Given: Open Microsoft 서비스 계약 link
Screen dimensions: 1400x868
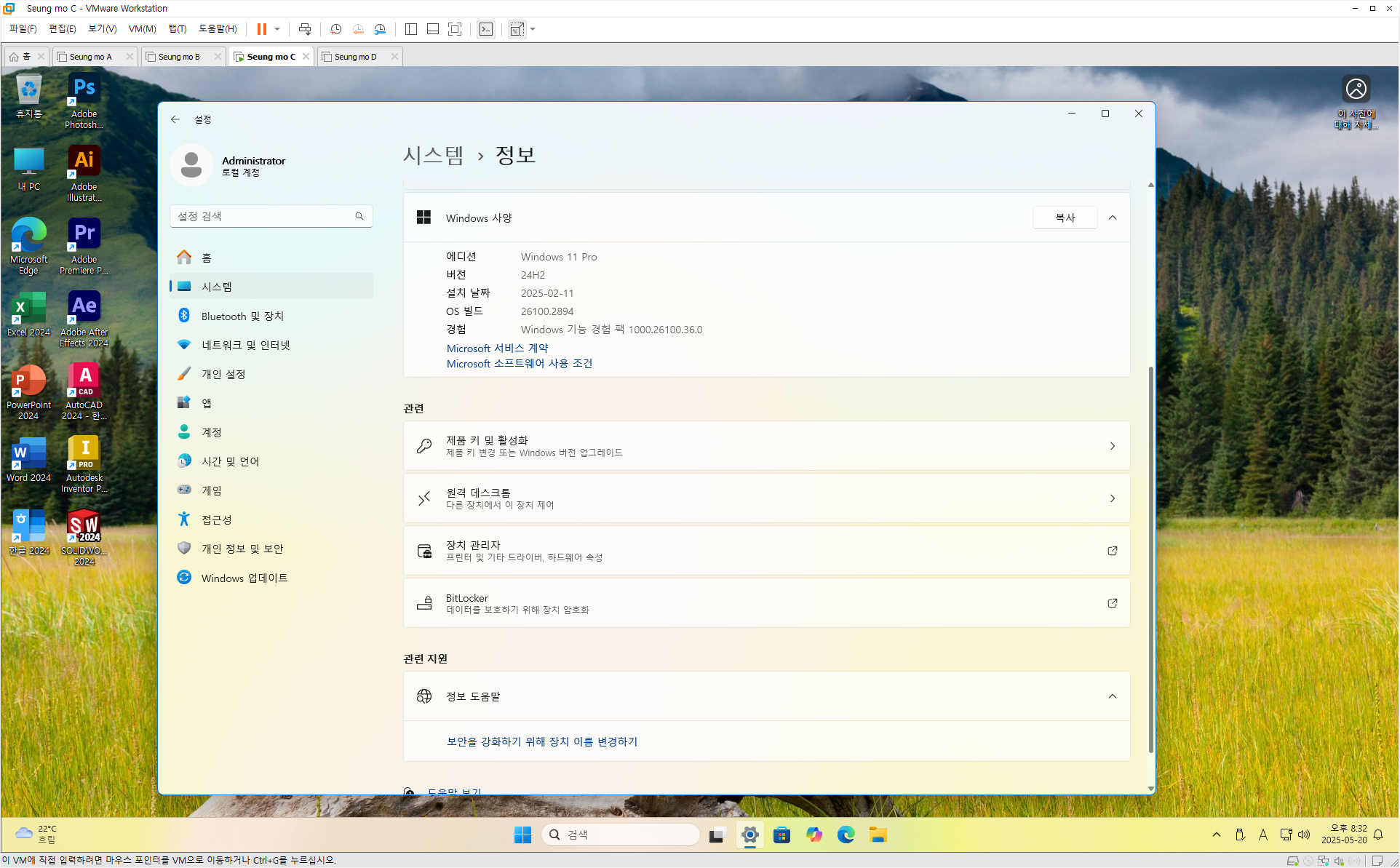Looking at the screenshot, I should tap(497, 348).
